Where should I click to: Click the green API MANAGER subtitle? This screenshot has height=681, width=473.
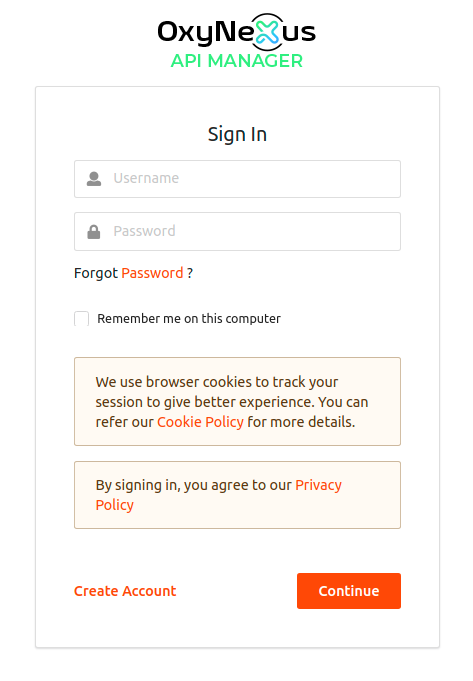237,61
